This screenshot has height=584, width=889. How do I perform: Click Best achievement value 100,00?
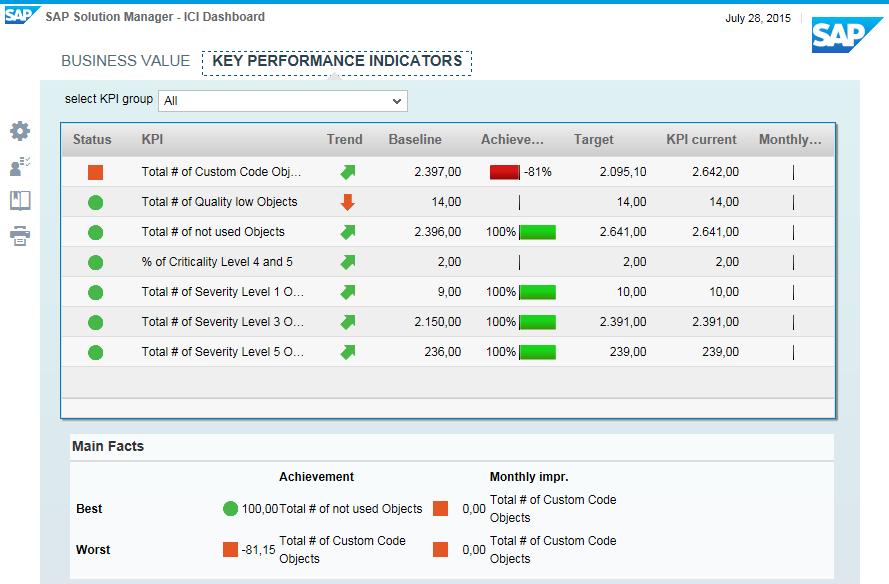(x=260, y=509)
